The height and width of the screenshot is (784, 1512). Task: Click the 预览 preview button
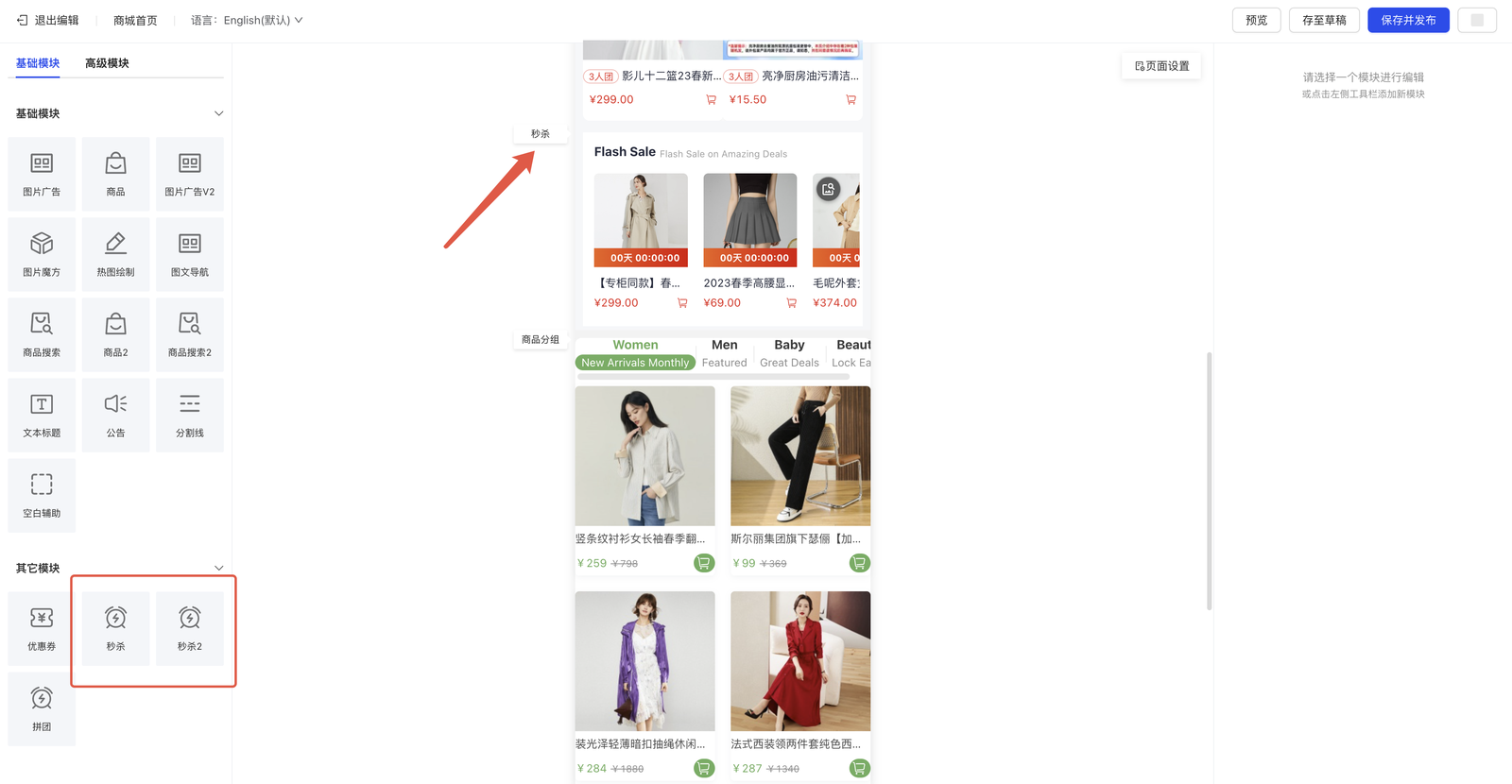(x=1256, y=20)
